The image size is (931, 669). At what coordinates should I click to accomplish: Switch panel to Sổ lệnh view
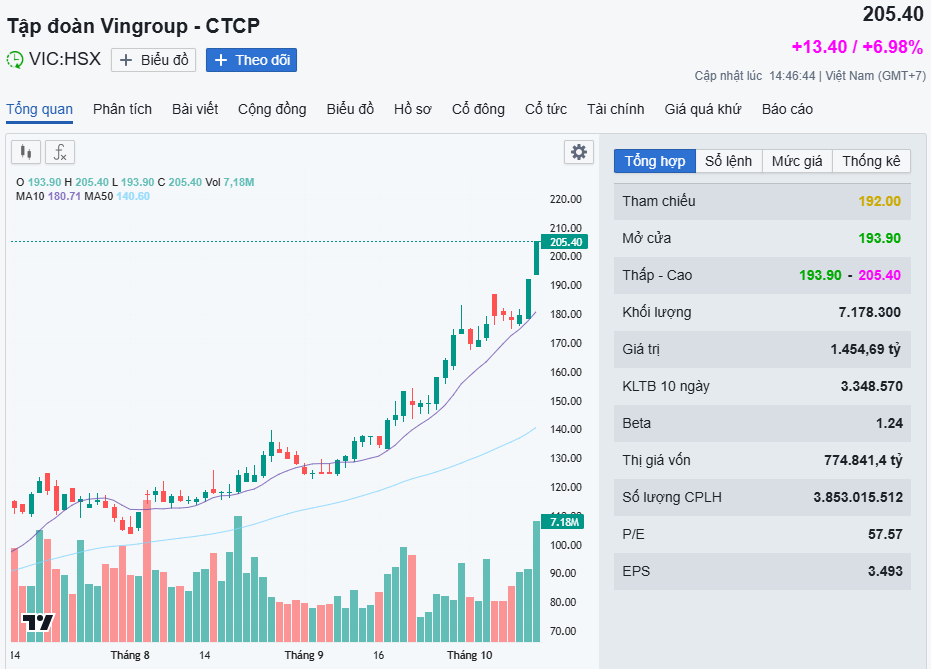click(x=728, y=161)
